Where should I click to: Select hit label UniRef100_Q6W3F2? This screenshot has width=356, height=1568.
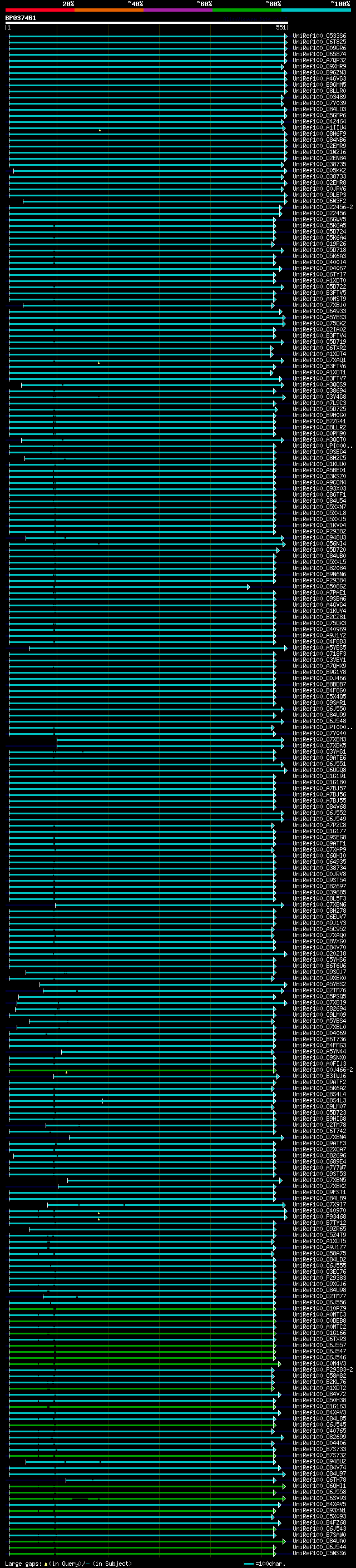(319, 201)
